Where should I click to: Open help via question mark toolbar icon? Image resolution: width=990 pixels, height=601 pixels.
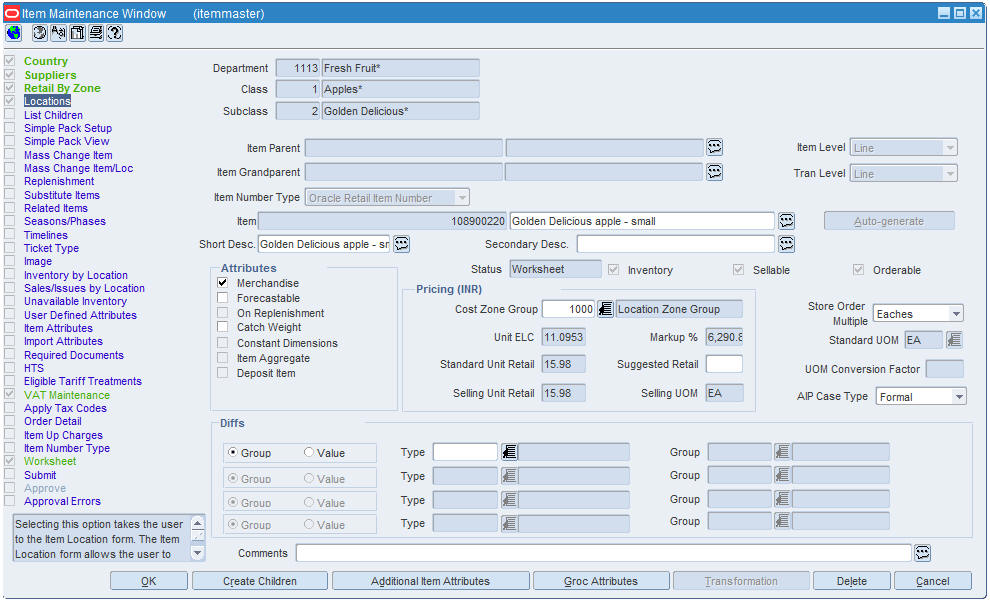pos(115,33)
